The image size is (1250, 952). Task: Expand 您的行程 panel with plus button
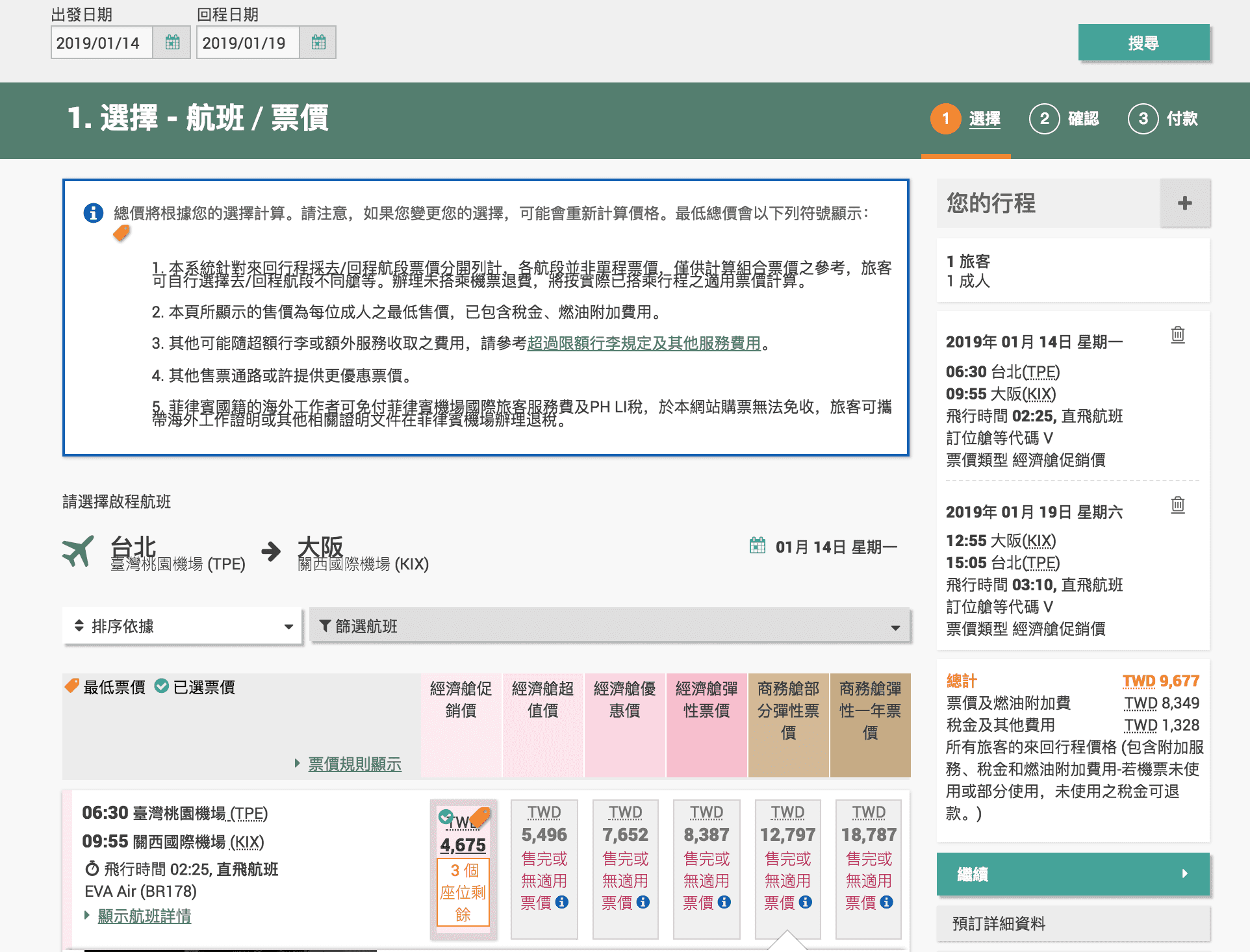1185,203
